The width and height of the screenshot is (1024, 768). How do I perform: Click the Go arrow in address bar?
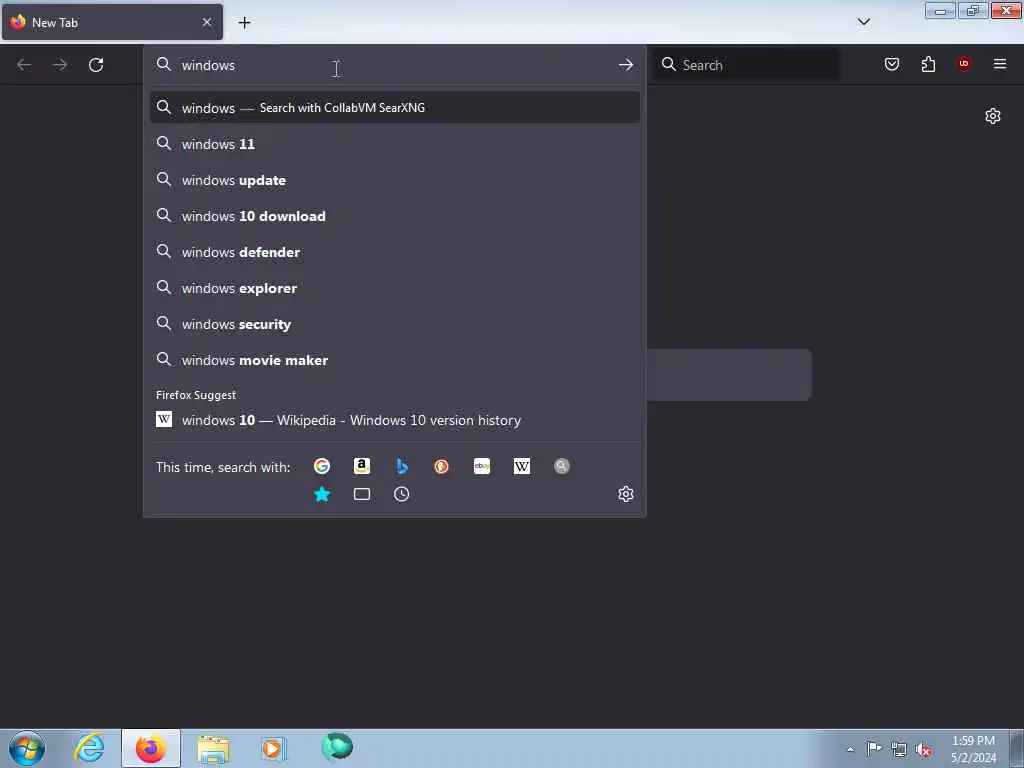(x=626, y=65)
